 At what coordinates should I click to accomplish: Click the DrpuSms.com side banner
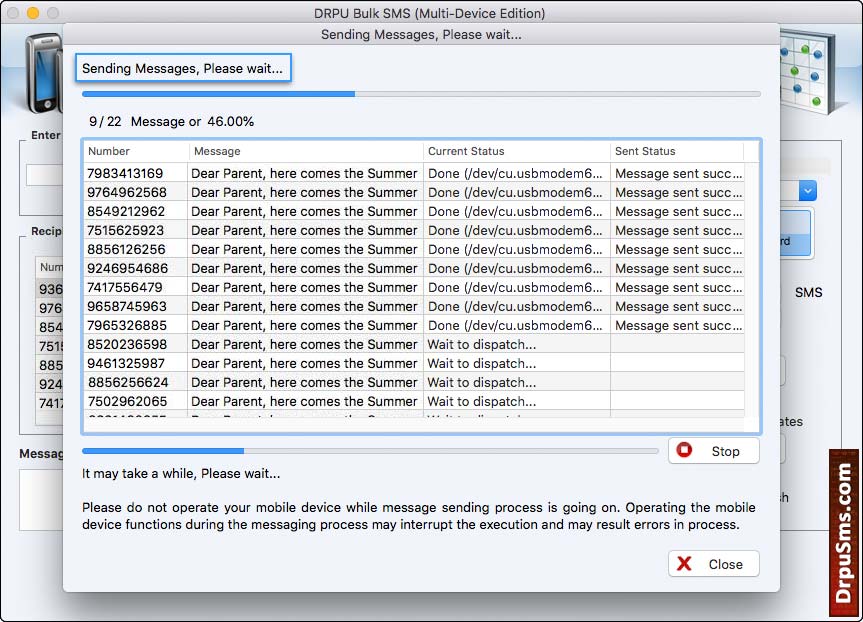coord(844,532)
